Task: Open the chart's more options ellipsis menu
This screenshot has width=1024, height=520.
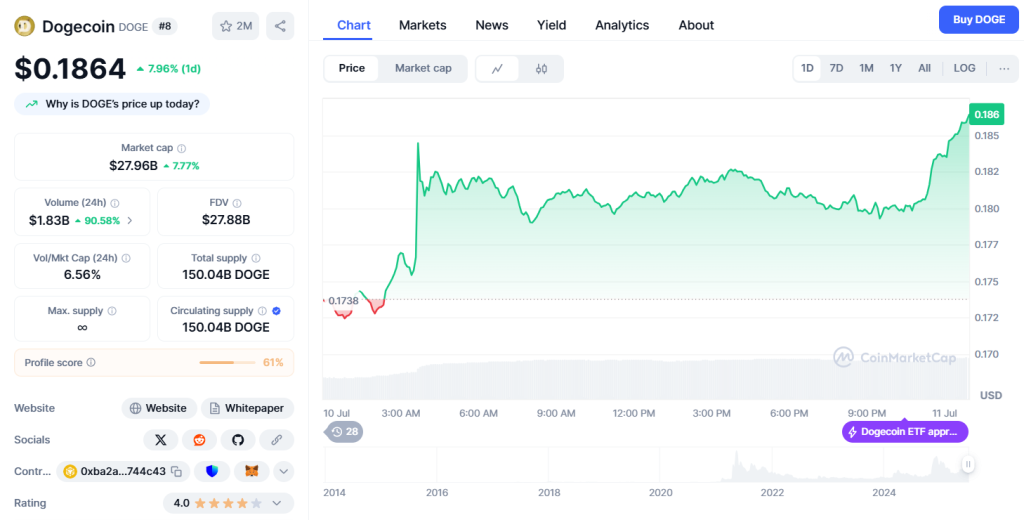Action: pyautogui.click(x=1003, y=69)
